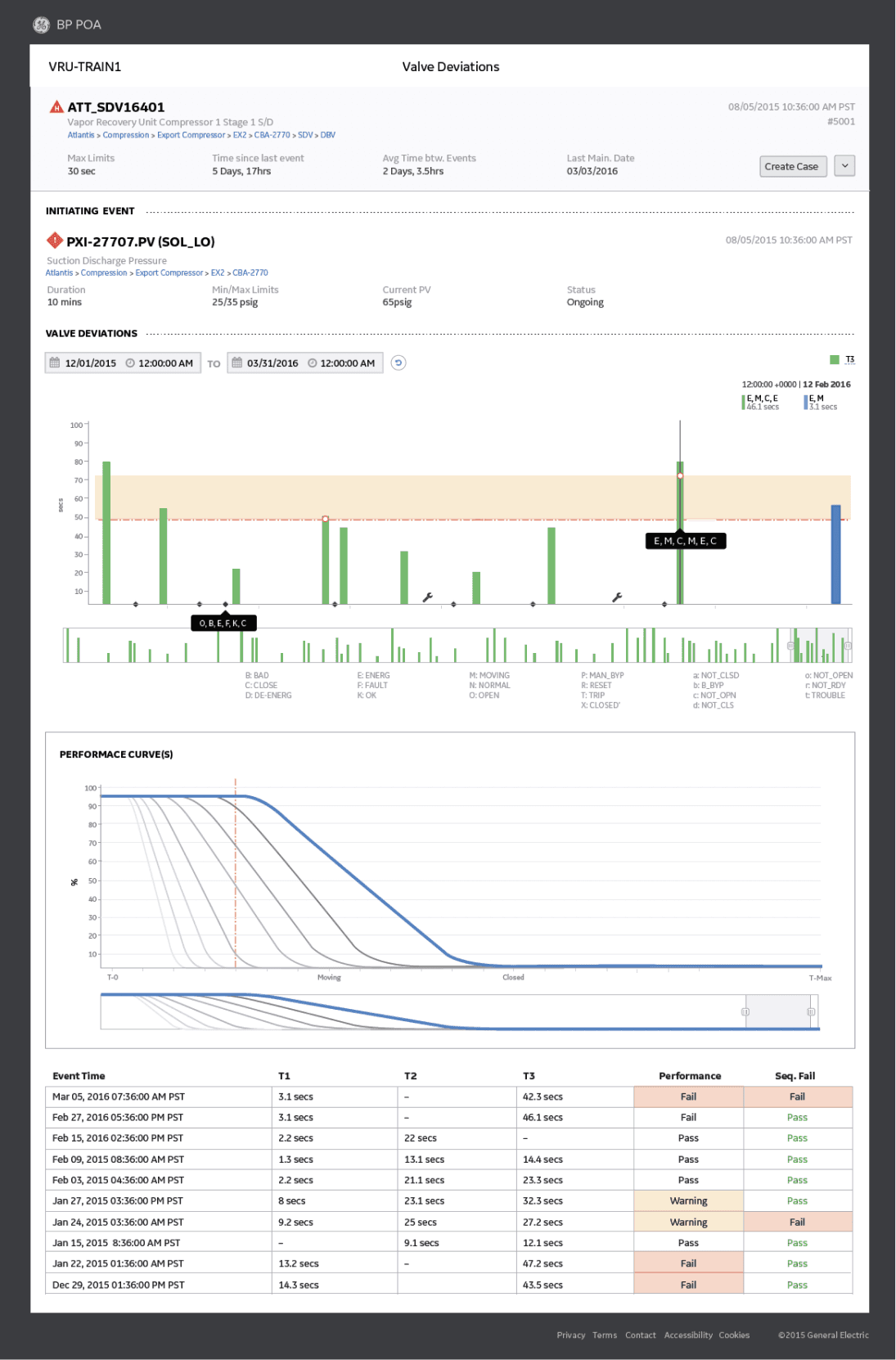
Task: Open the EX2 breadcrumb under PXI-27707.PV
Action: (x=218, y=272)
